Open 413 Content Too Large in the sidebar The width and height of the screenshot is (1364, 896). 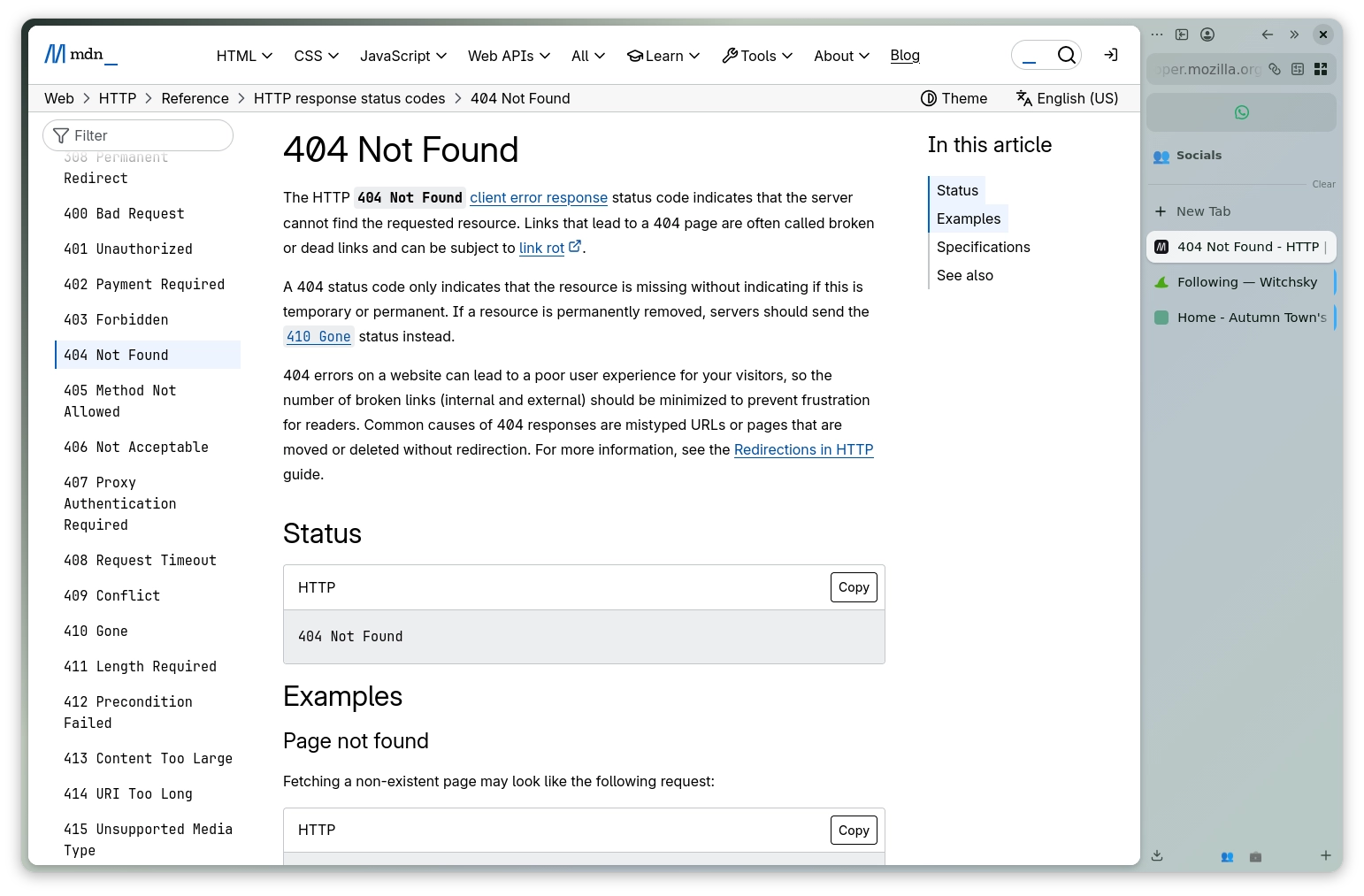(x=148, y=758)
